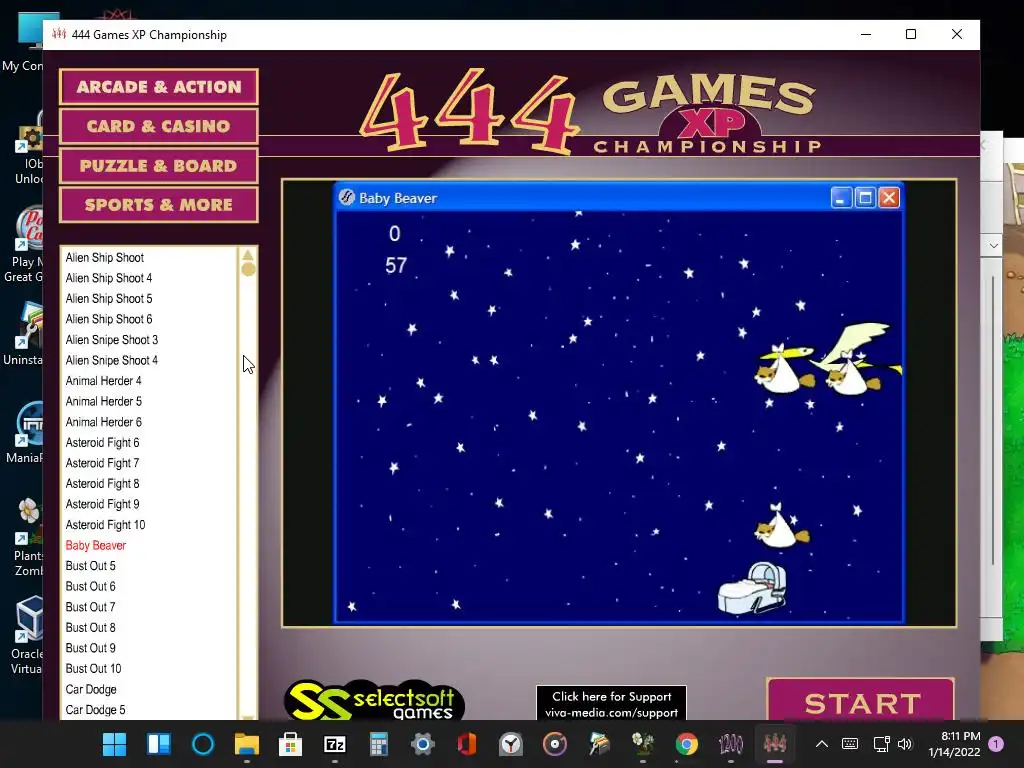Open the 1200 games taskbar icon
1024x768 pixels.
[x=731, y=744]
